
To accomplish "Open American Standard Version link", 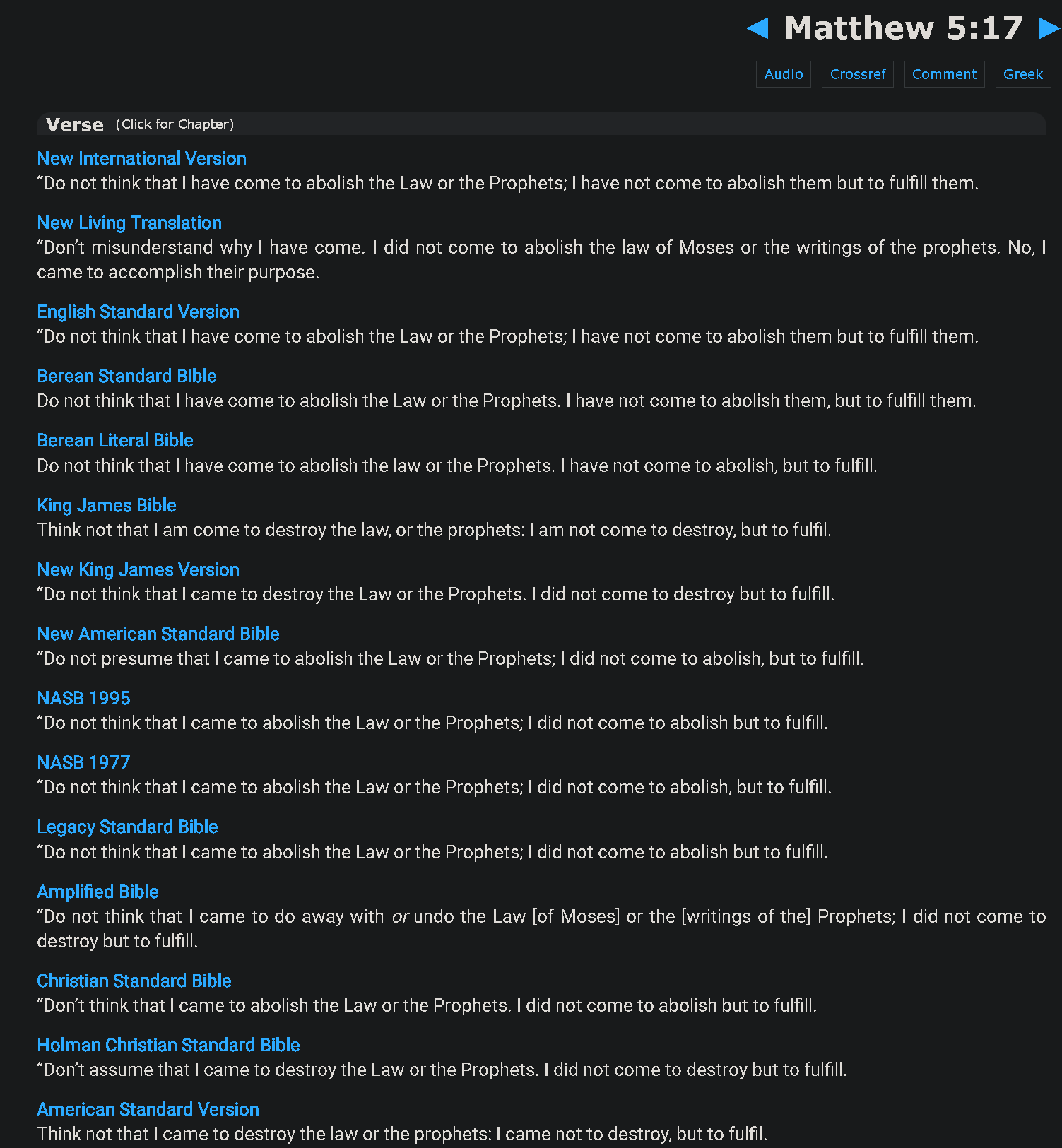I will point(148,1109).
